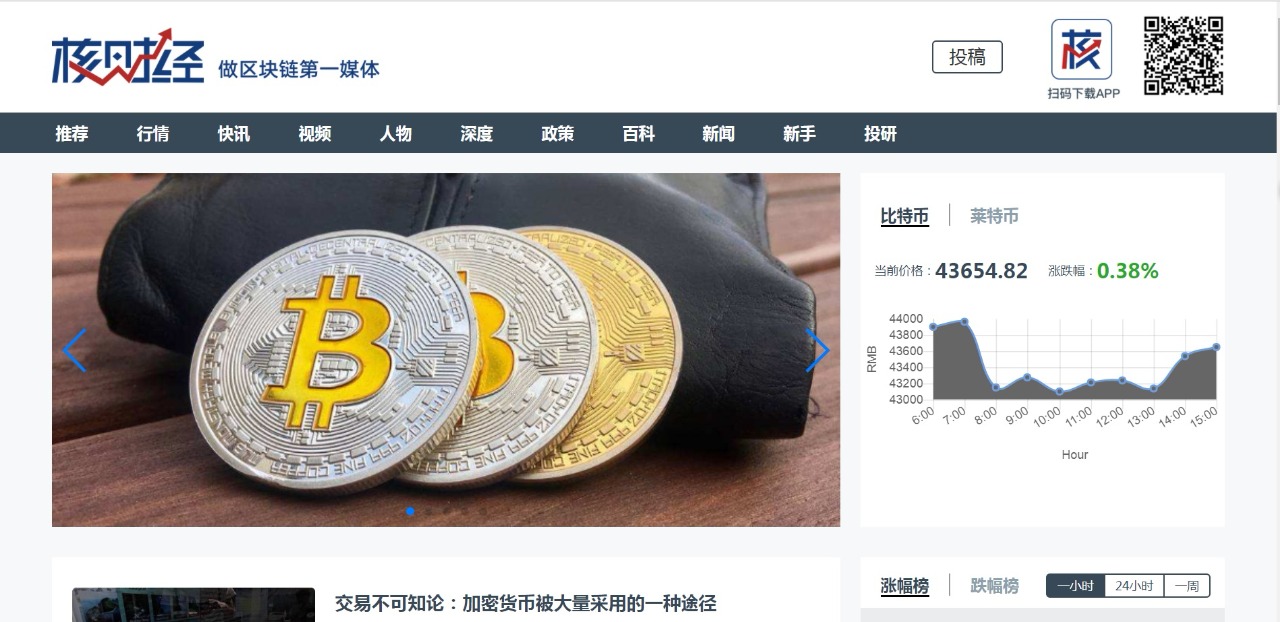Open the 百科 section
The image size is (1280, 622).
(639, 133)
